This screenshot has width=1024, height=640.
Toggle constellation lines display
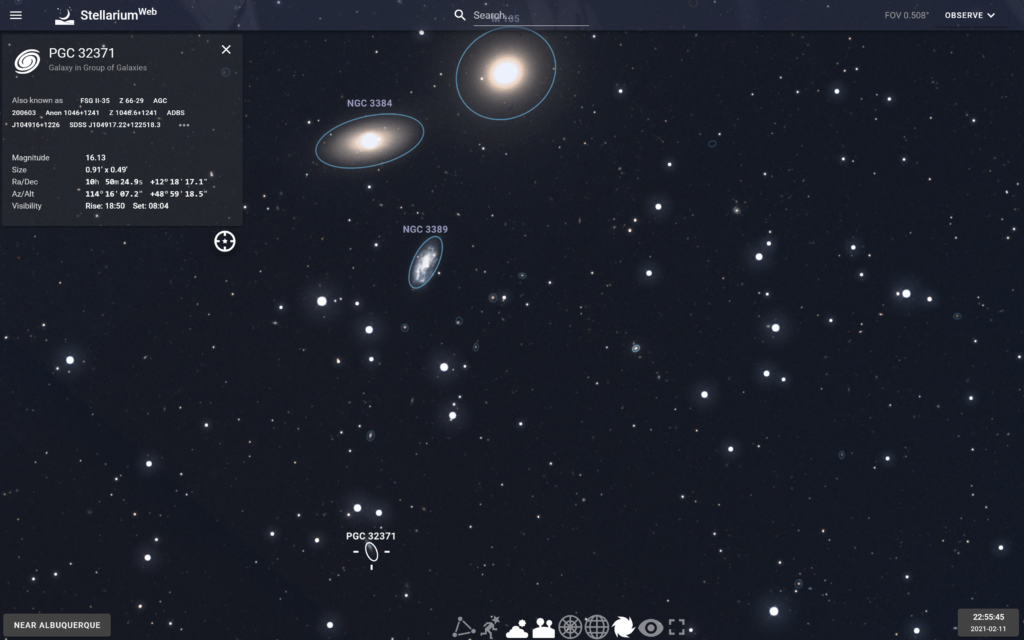pos(464,627)
